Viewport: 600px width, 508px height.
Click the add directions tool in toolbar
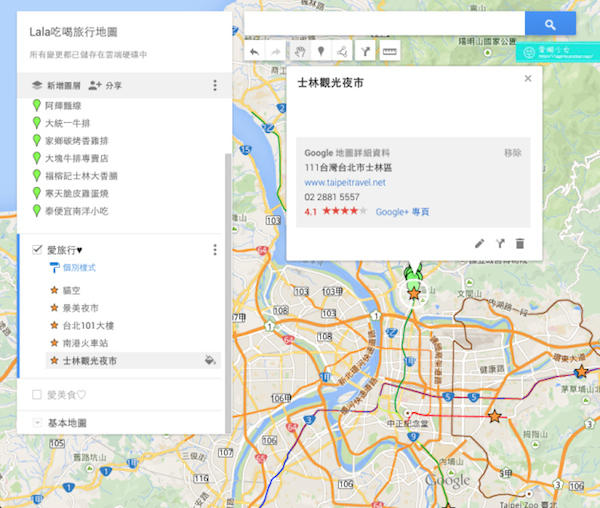click(364, 50)
